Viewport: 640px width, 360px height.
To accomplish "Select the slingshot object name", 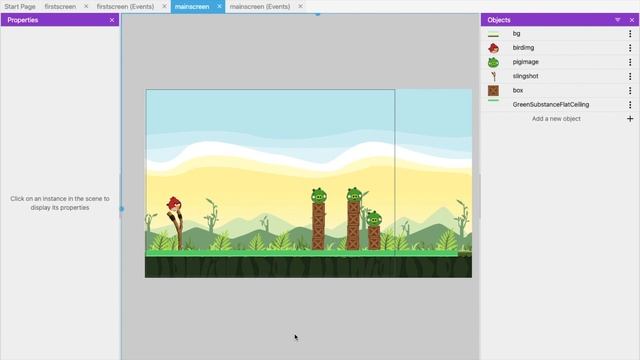I will point(525,76).
